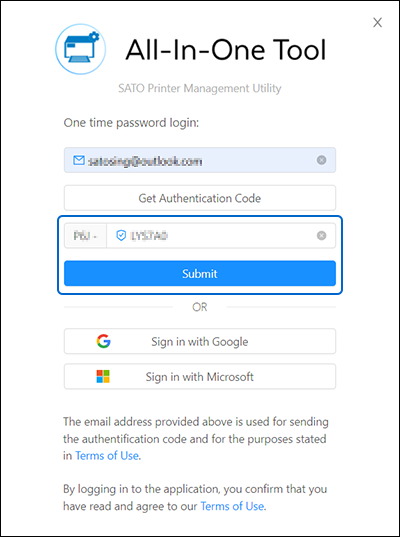
Task: Click the One time password login label
Action: point(131,123)
